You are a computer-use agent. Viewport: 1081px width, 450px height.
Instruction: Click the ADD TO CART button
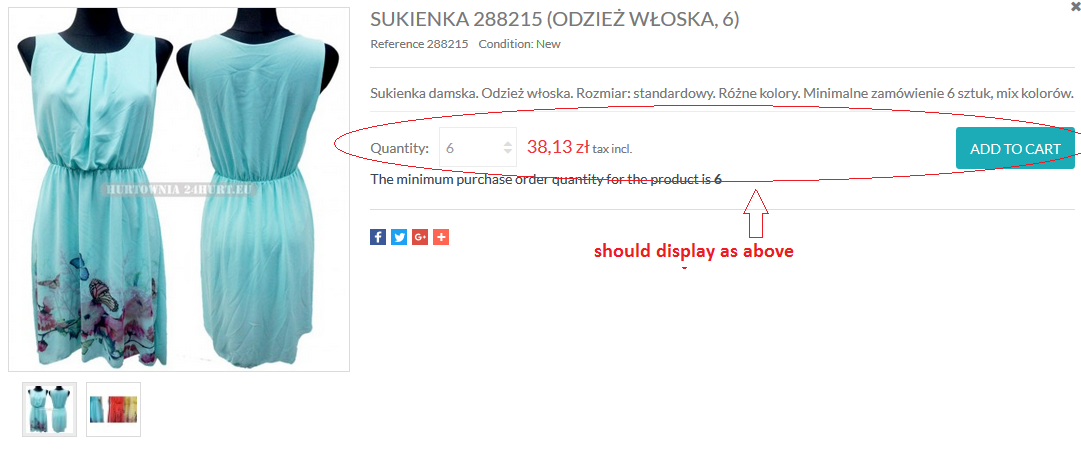[1015, 148]
